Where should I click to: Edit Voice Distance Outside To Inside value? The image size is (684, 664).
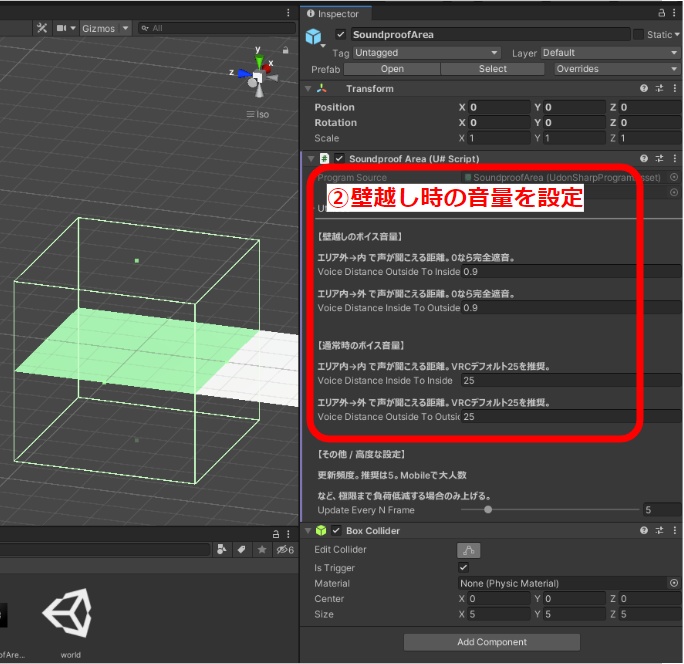tap(571, 272)
